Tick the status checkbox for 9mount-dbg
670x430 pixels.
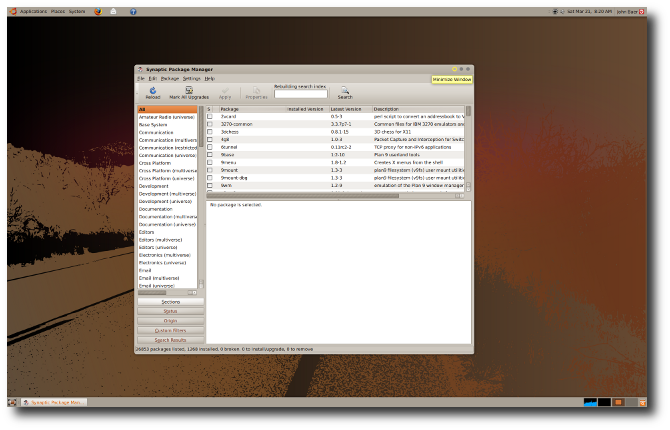(x=210, y=178)
